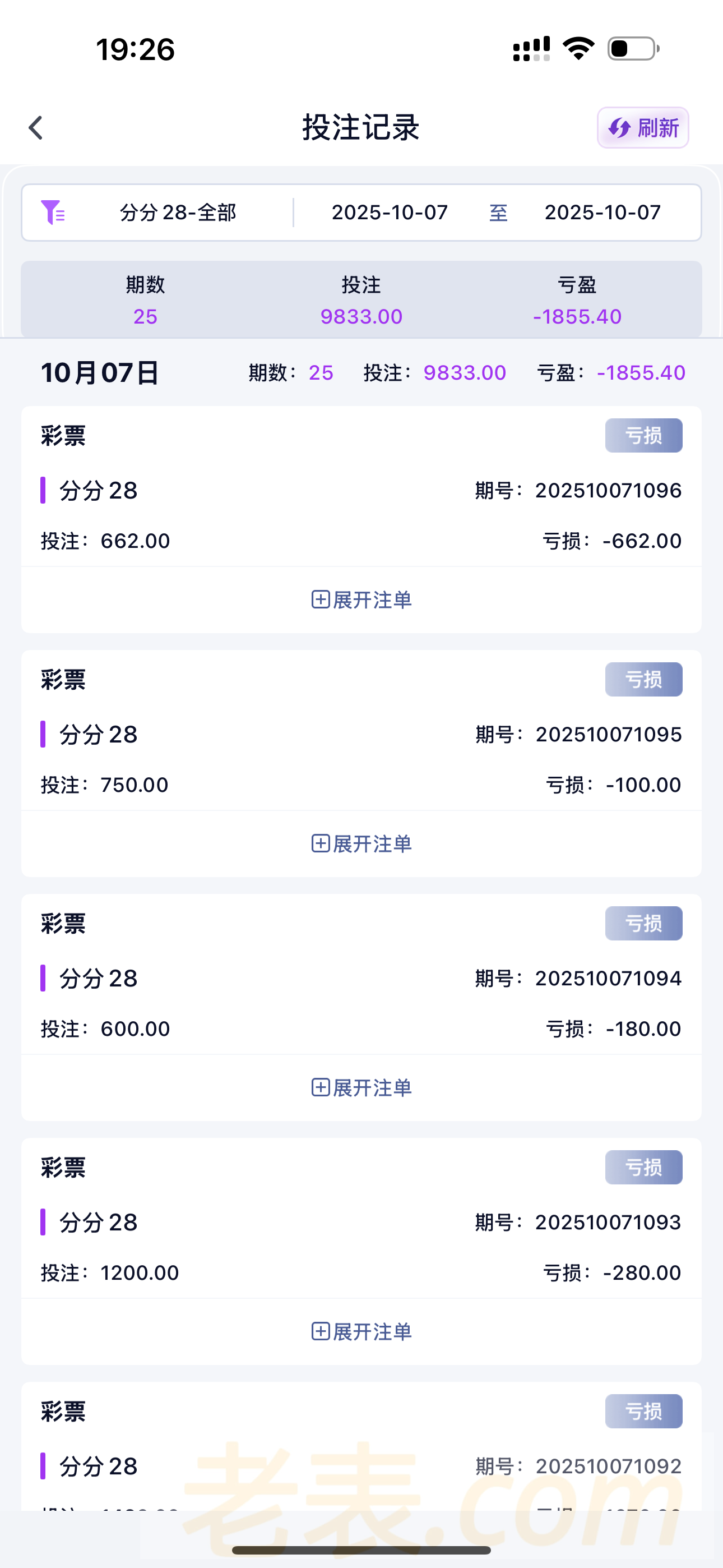Click plus icon for issue 202510071094
This screenshot has height=1568, width=723.
tap(320, 1088)
